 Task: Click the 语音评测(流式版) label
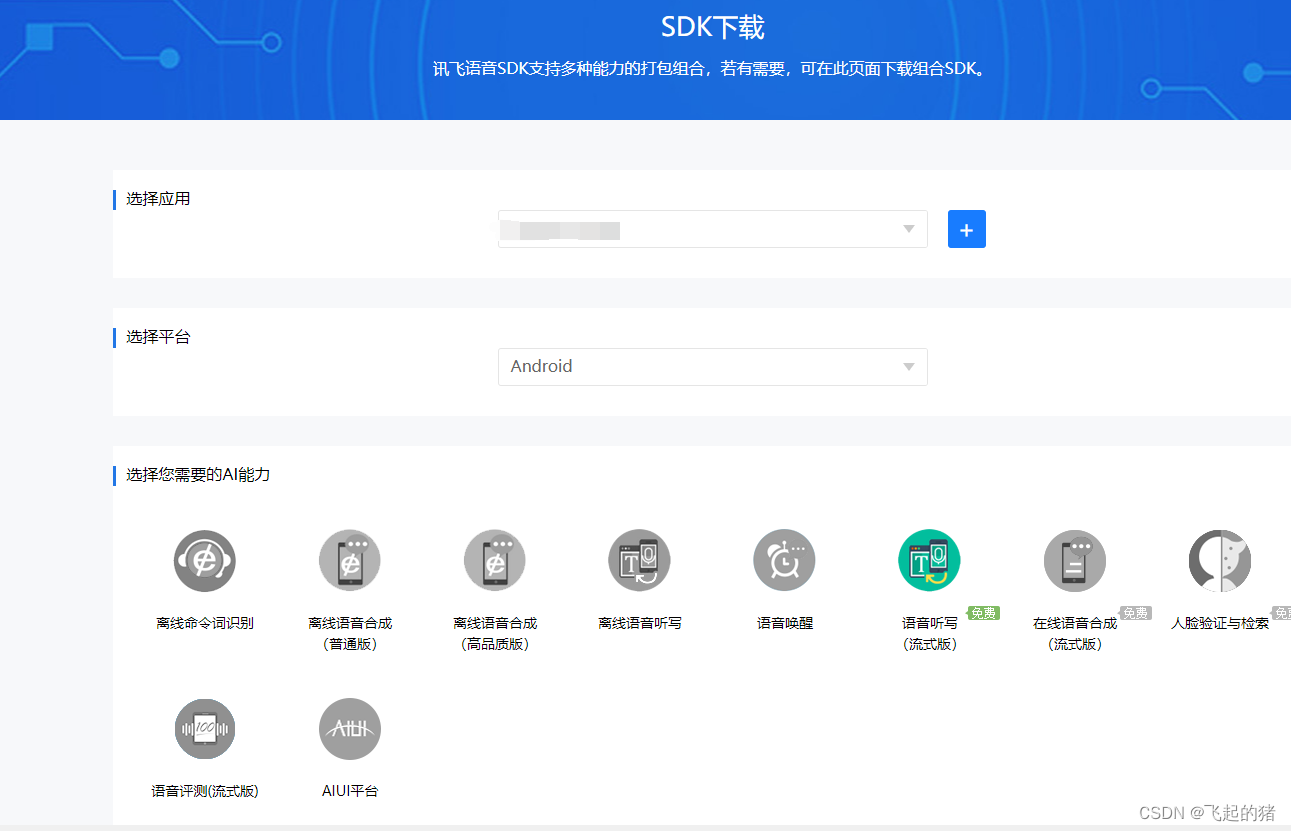pyautogui.click(x=205, y=791)
